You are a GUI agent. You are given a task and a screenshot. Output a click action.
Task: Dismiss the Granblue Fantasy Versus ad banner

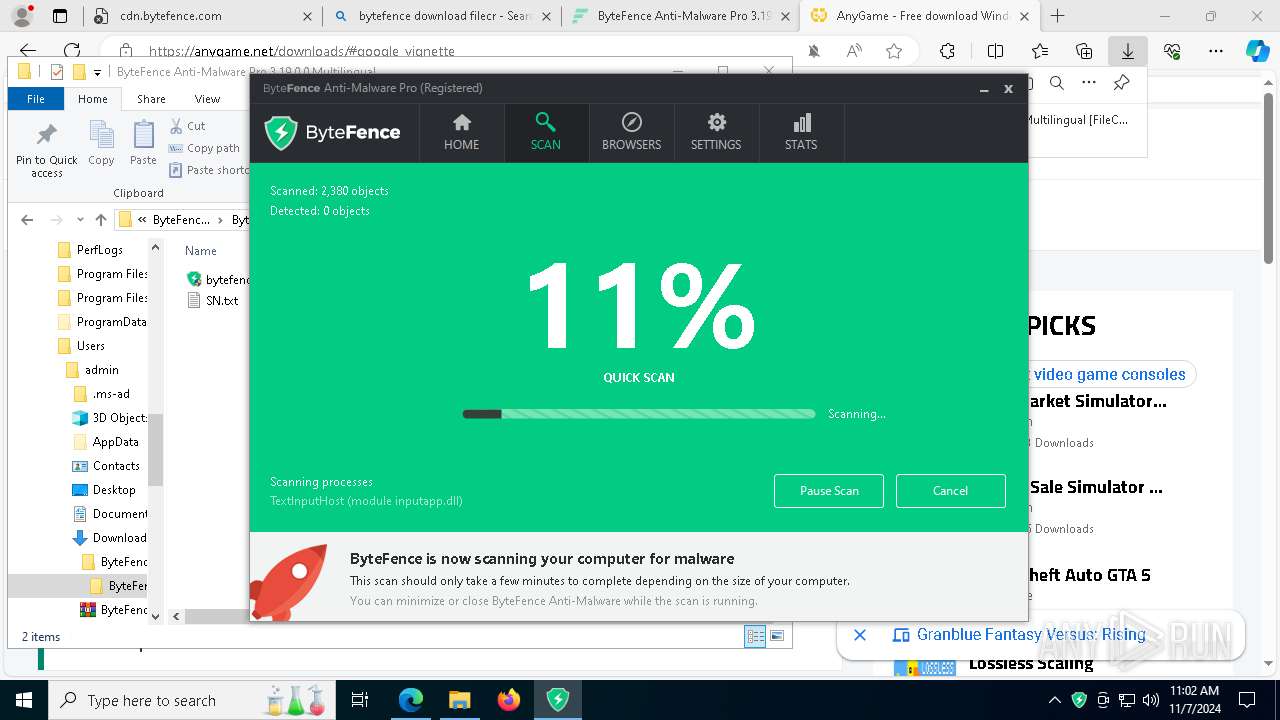[859, 635]
